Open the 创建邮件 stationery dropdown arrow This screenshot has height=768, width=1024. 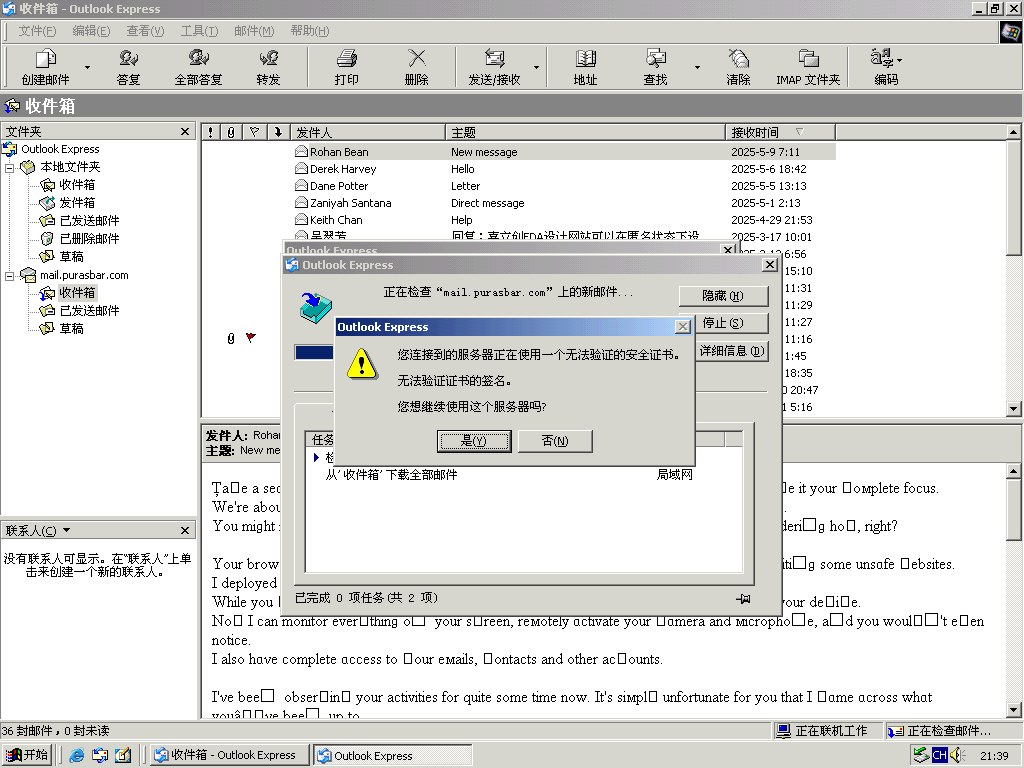(88, 67)
